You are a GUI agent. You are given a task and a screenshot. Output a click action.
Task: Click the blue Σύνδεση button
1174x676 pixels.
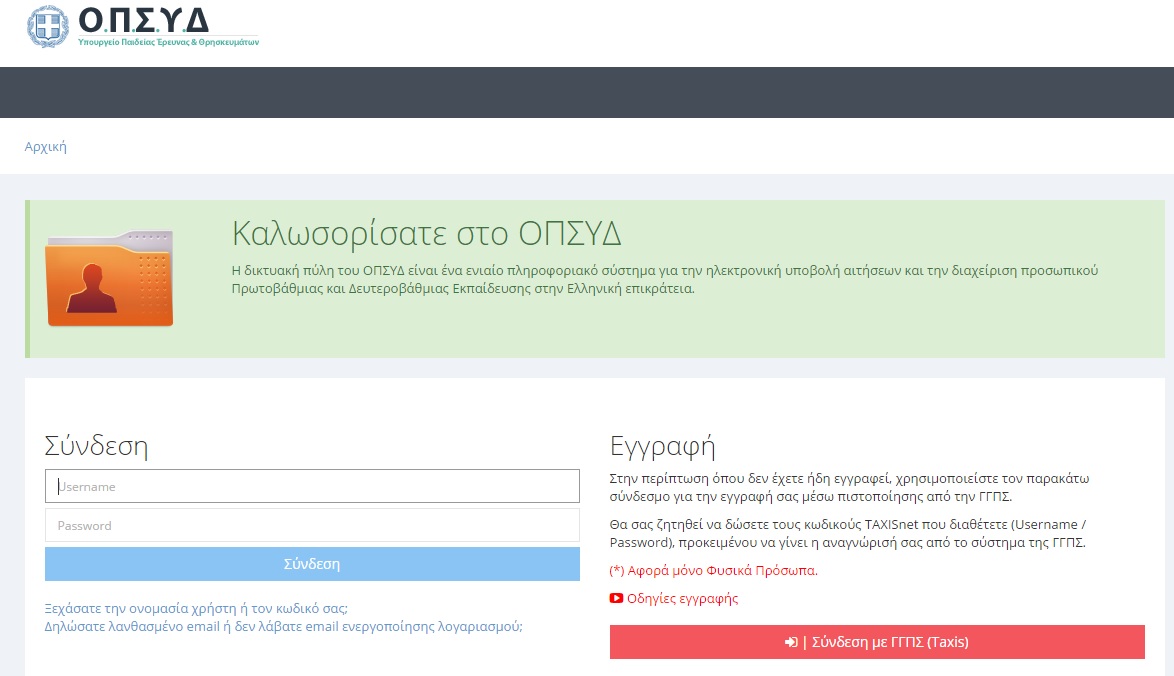click(x=312, y=564)
